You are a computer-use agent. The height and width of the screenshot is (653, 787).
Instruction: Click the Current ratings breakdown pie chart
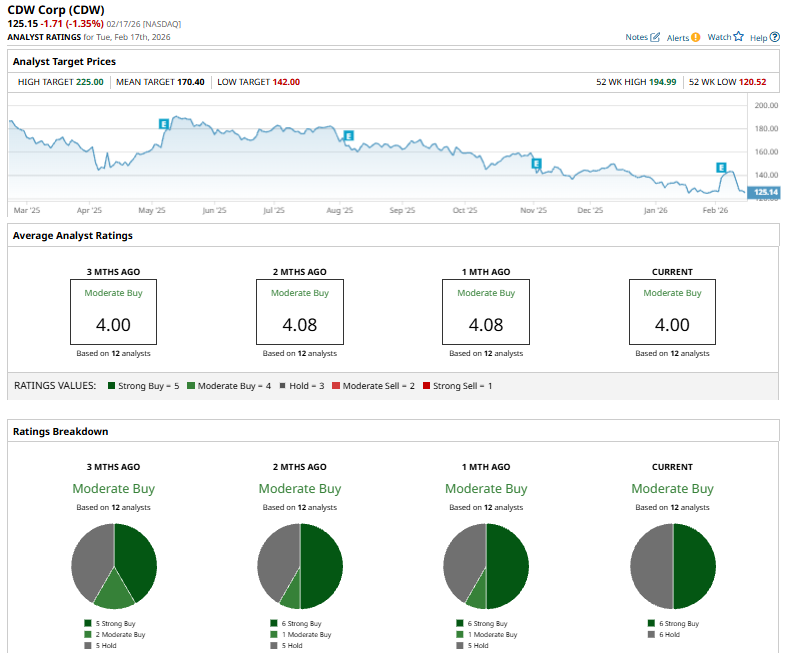pos(673,566)
